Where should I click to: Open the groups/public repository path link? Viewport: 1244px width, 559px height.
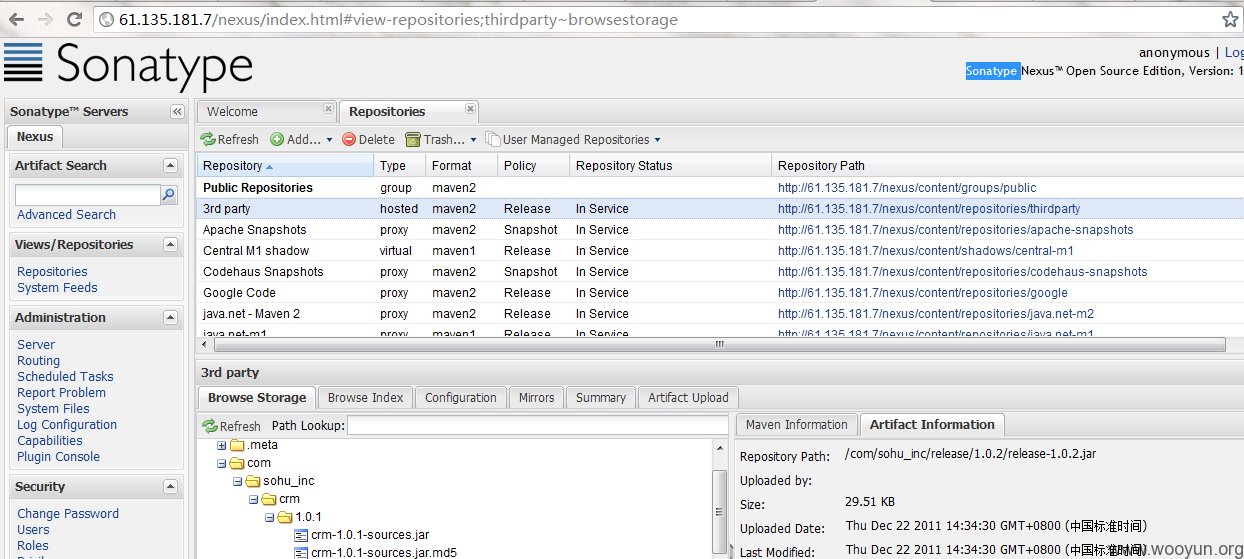pos(907,188)
